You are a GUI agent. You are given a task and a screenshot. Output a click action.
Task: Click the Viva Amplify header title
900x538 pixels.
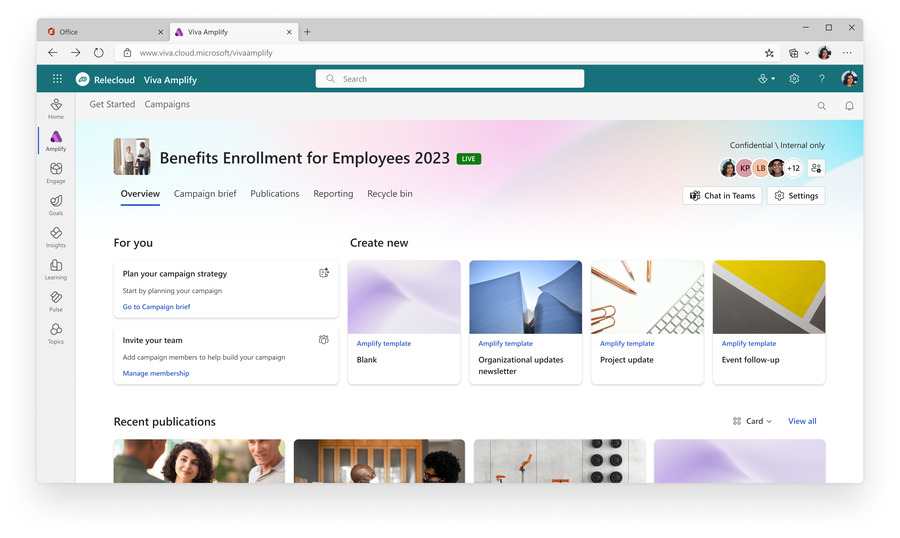[x=170, y=80]
